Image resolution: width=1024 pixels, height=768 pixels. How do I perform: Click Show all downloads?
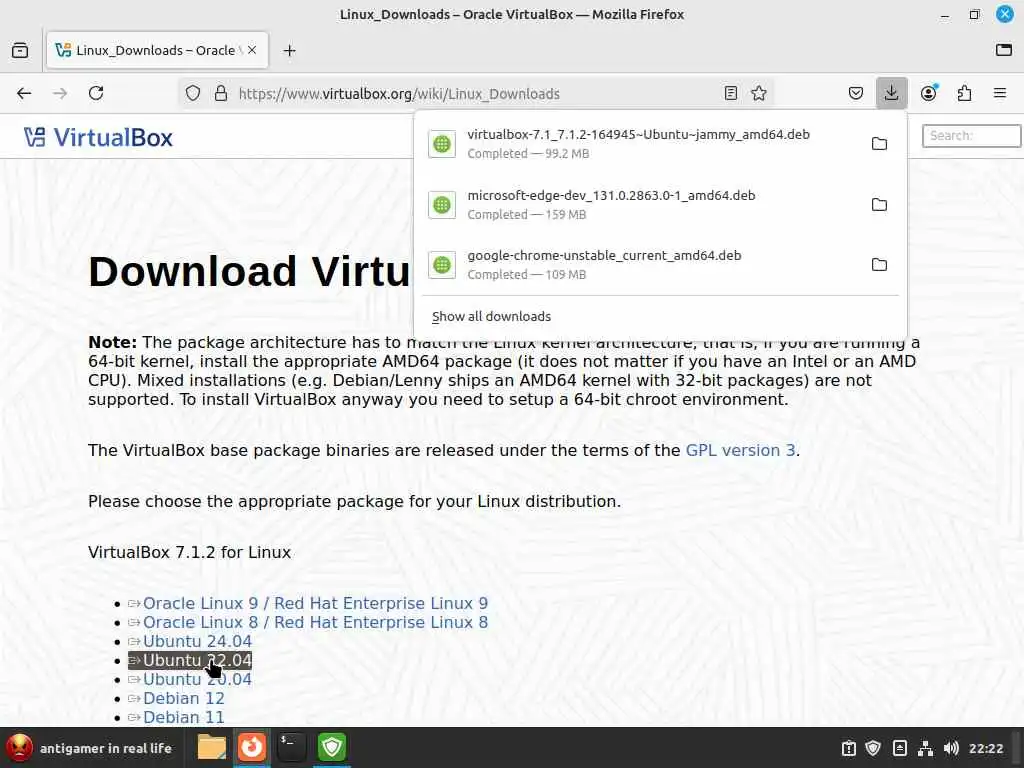click(x=491, y=317)
